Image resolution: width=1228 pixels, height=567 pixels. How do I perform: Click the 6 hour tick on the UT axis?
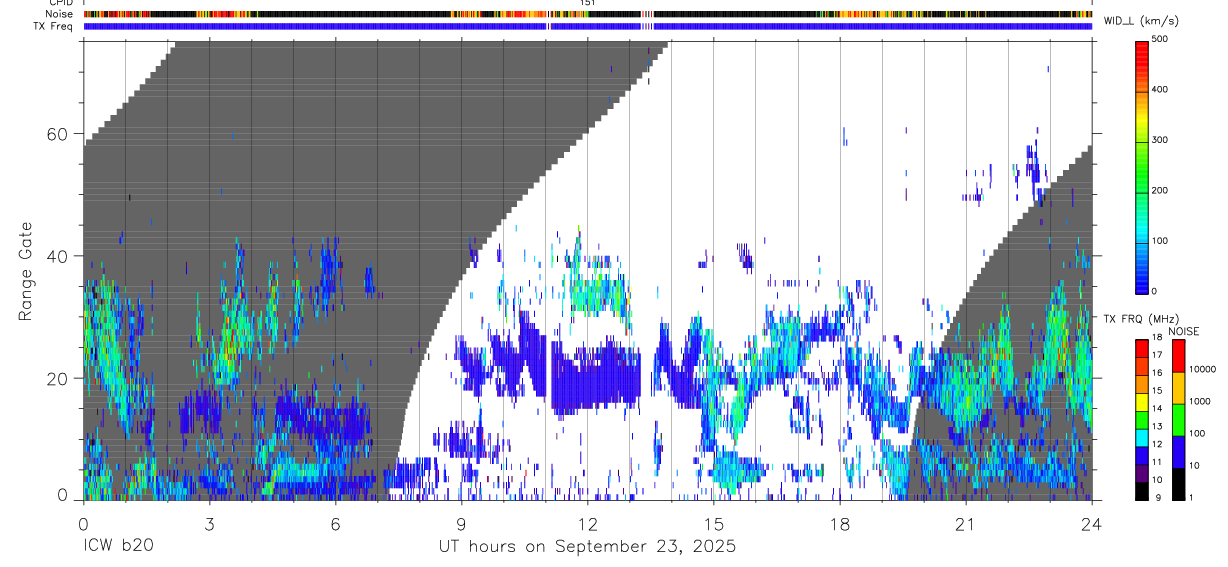pos(336,523)
